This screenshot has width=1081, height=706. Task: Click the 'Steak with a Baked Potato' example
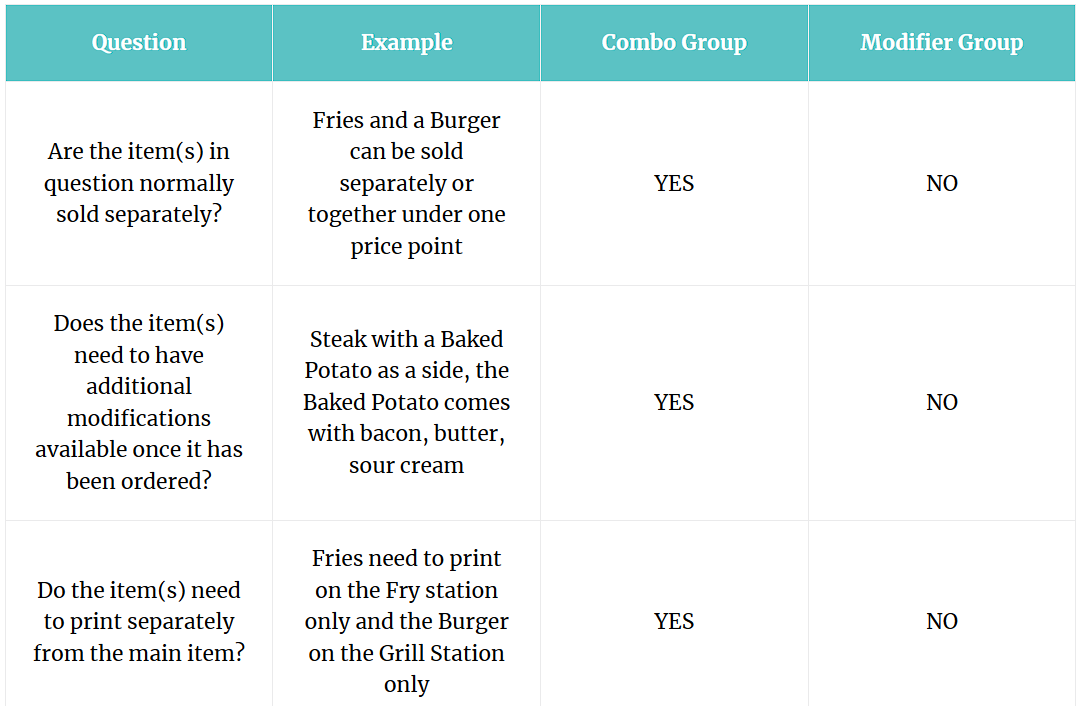406,402
